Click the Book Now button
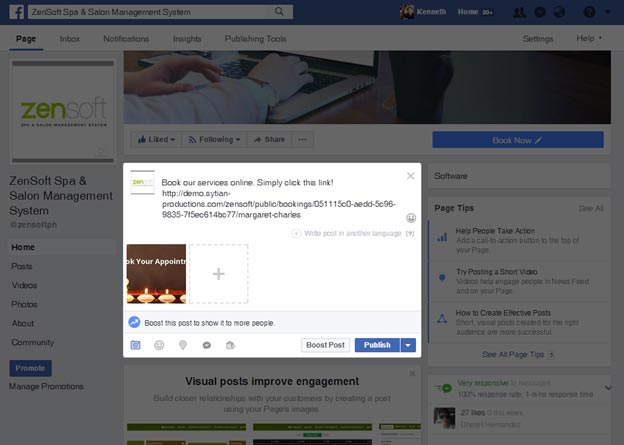 [518, 140]
